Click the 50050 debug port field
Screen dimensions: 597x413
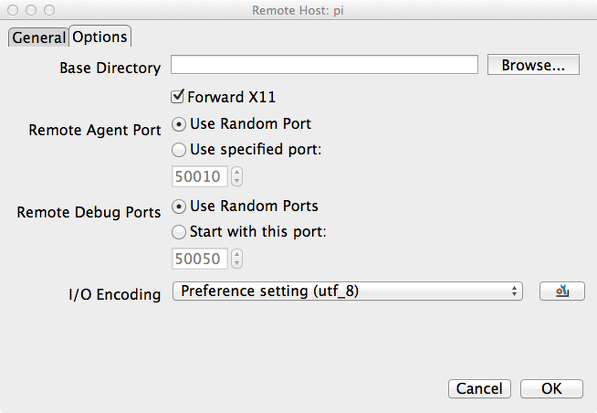[200, 258]
